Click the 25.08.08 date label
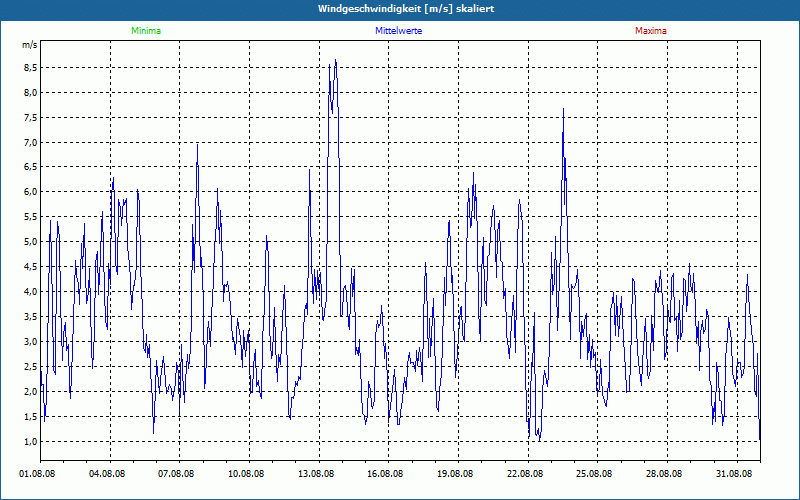Viewport: 800px width, 500px height. tap(594, 474)
